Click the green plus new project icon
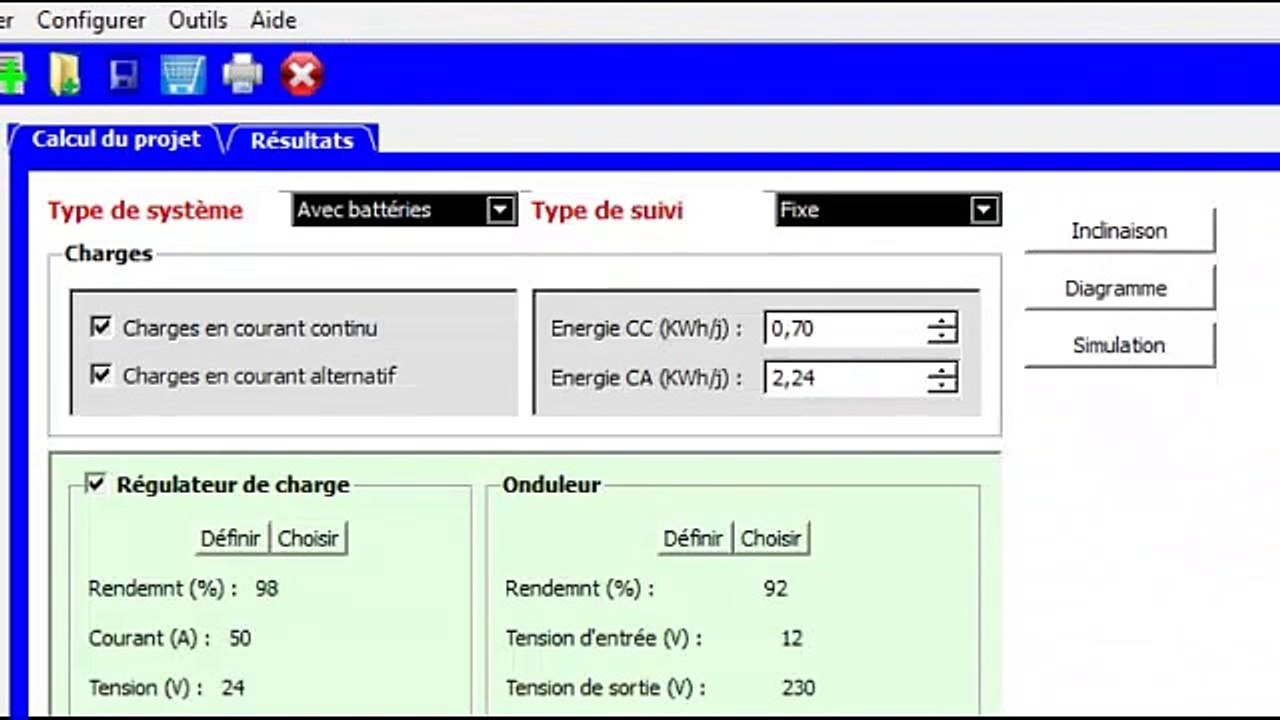The image size is (1280, 720). (11, 75)
